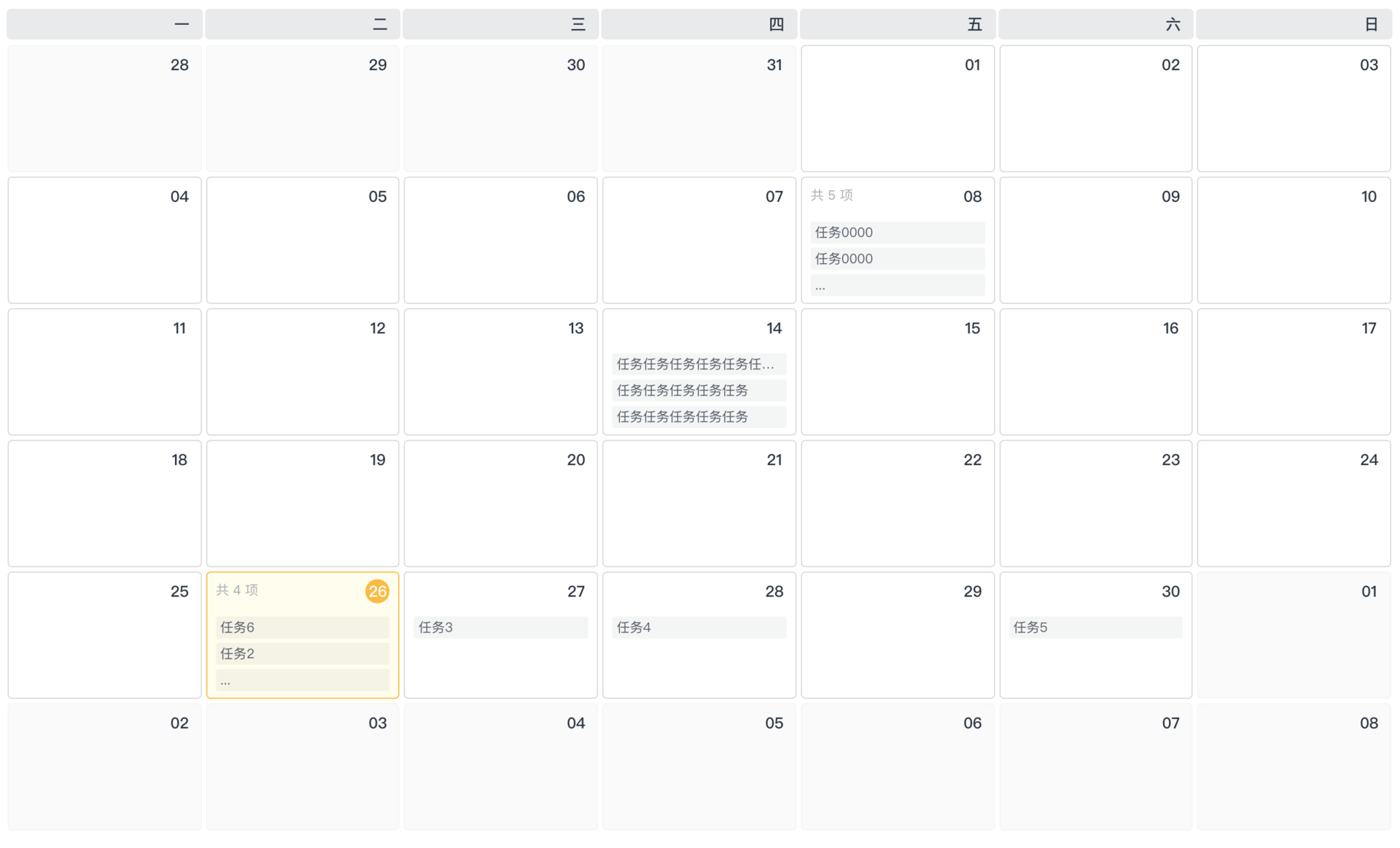Open task 任务4 on the 28th
This screenshot has width=1400, height=848.
[x=699, y=627]
